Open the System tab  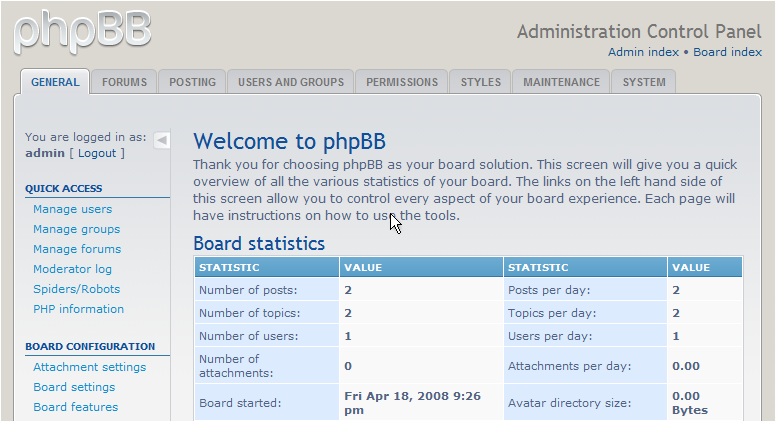[x=644, y=82]
